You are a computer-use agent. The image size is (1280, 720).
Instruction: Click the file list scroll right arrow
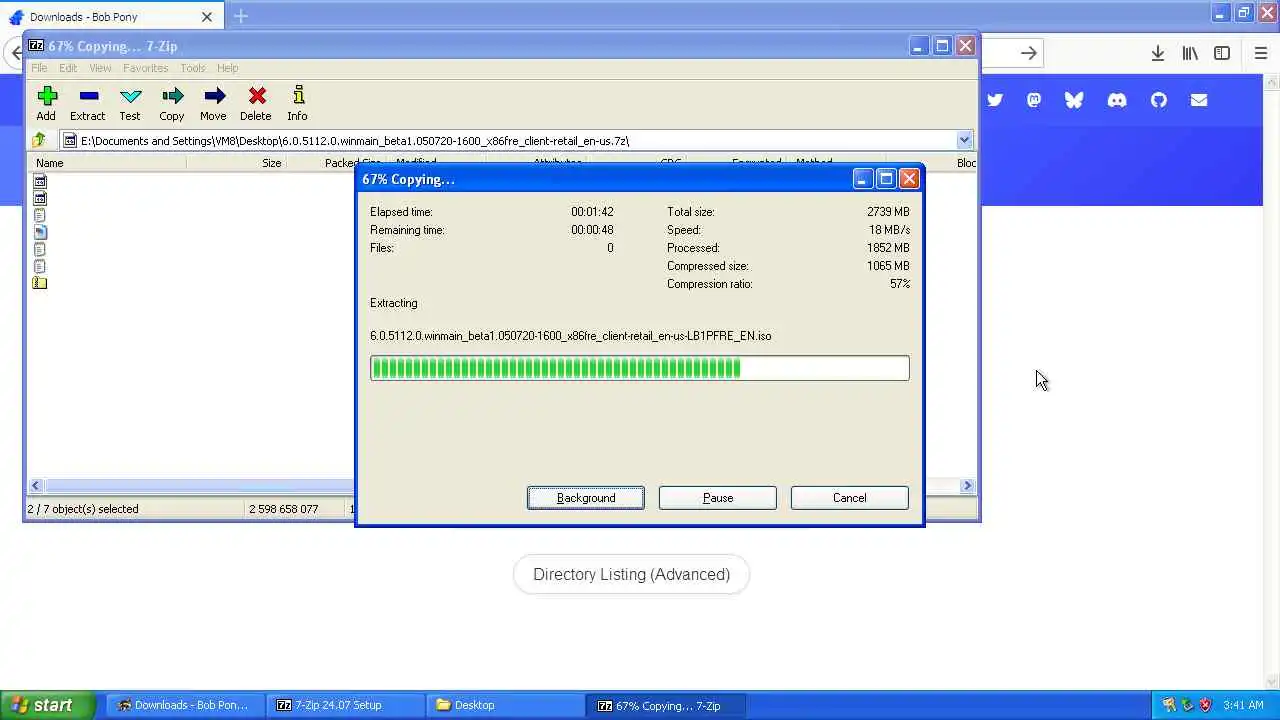[967, 485]
